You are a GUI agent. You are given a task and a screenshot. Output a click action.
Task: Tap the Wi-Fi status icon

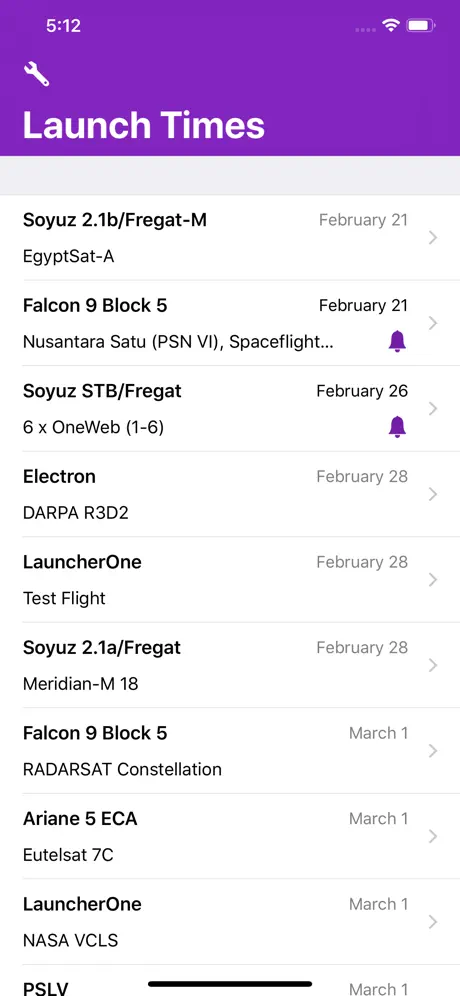pos(390,25)
